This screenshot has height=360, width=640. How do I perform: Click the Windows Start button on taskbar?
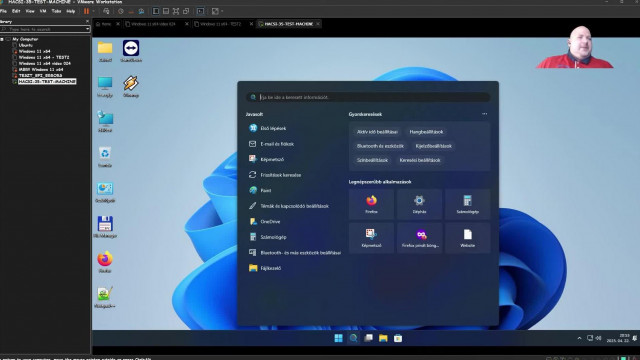click(x=338, y=338)
